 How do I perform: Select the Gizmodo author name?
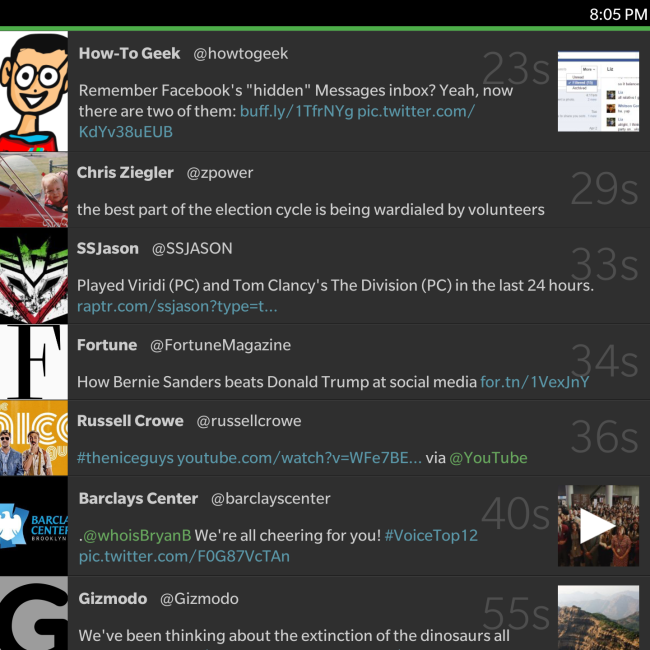113,599
